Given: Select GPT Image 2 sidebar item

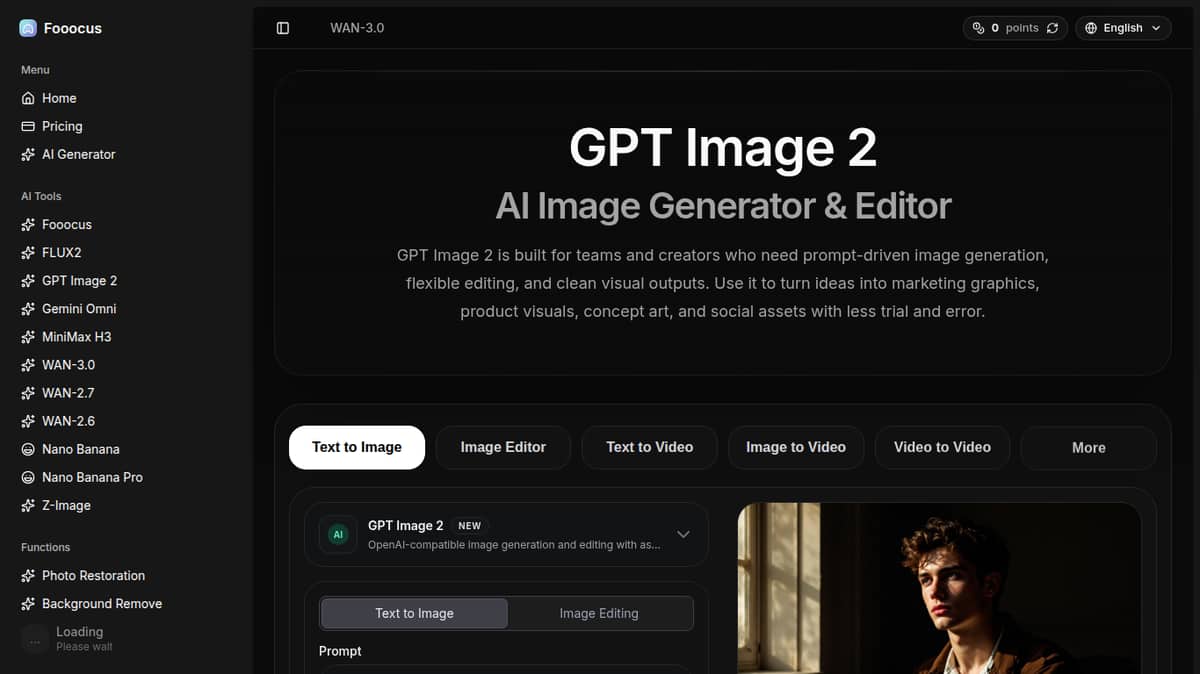Looking at the screenshot, I should (79, 280).
